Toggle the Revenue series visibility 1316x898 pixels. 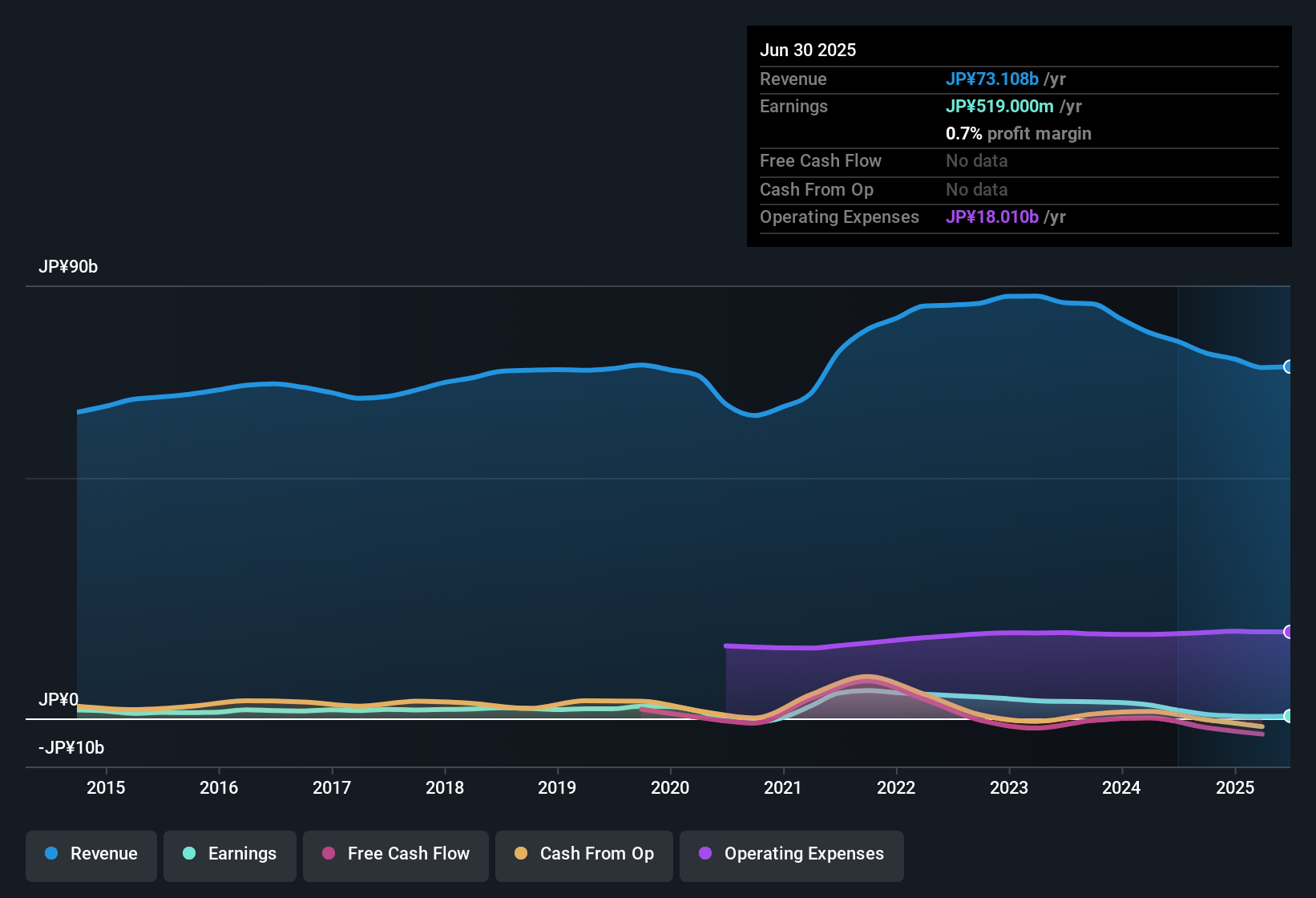point(91,854)
